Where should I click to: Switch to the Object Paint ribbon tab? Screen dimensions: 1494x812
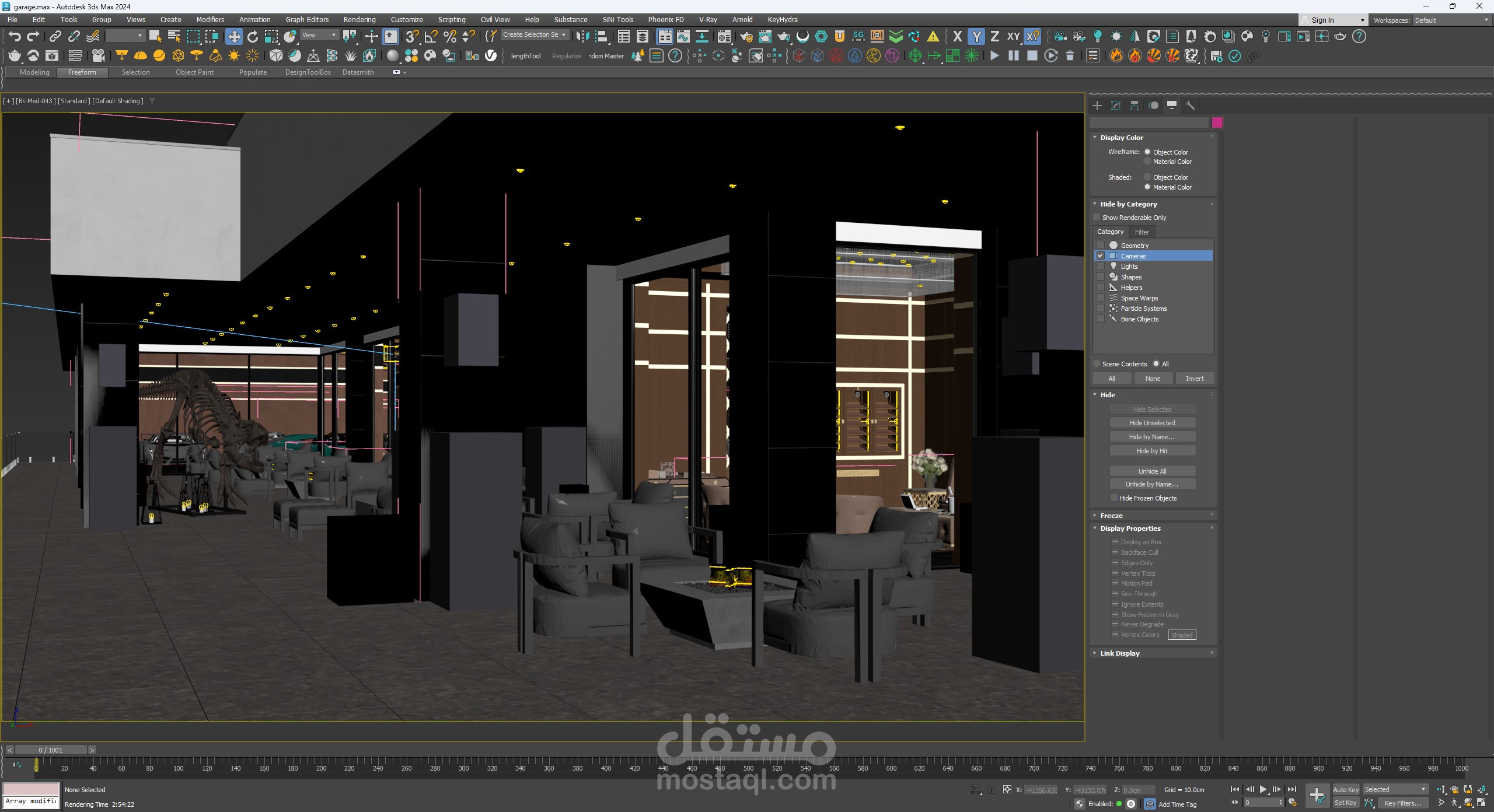194,72
